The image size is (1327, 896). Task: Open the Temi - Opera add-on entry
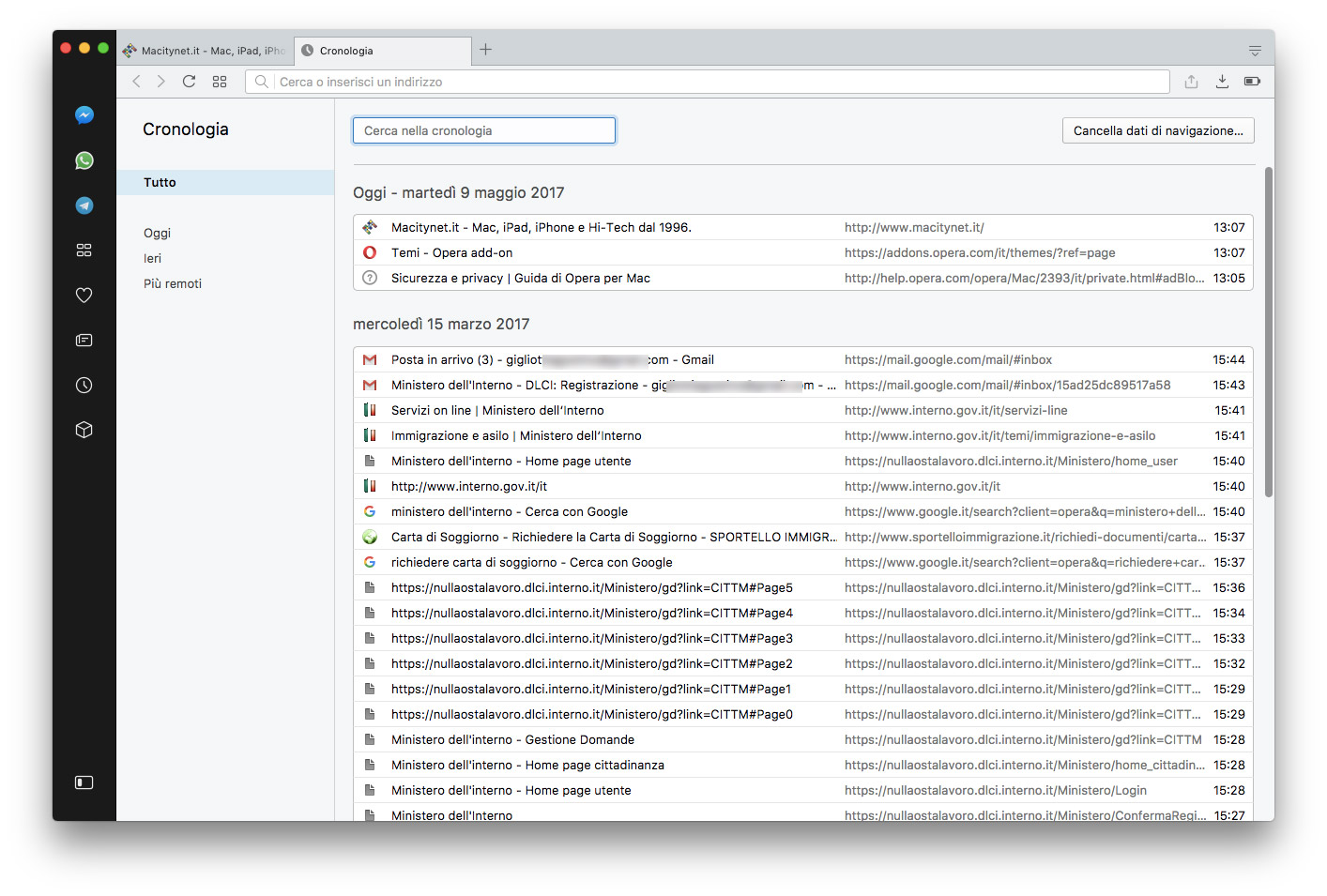pos(451,252)
